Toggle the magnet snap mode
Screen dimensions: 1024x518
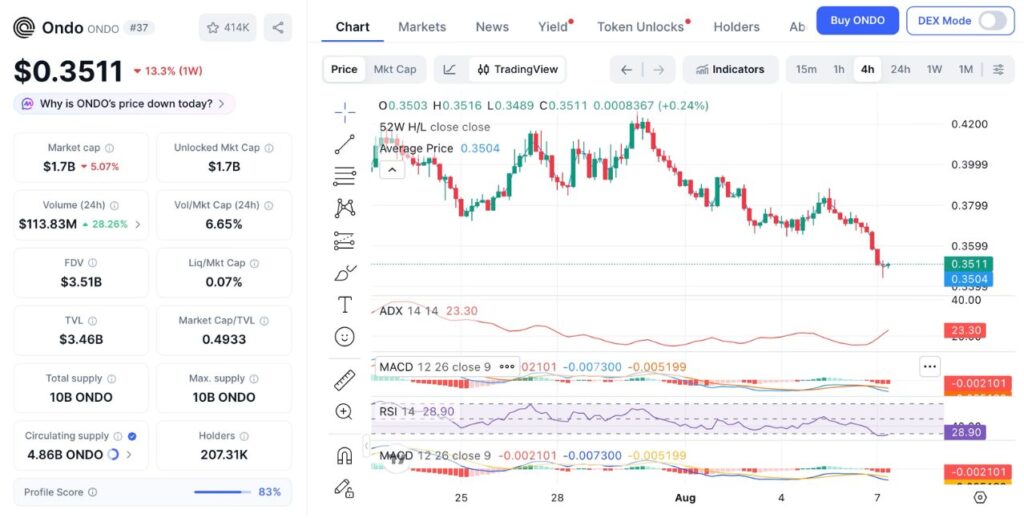[x=345, y=456]
